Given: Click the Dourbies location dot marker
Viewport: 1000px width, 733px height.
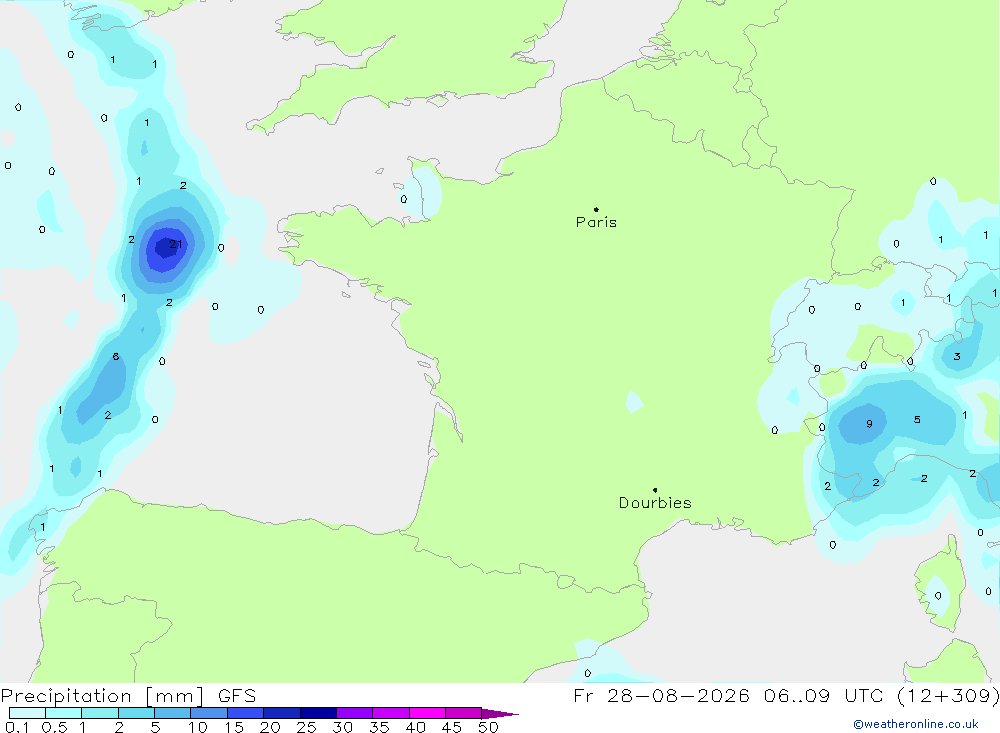Looking at the screenshot, I should 655,490.
